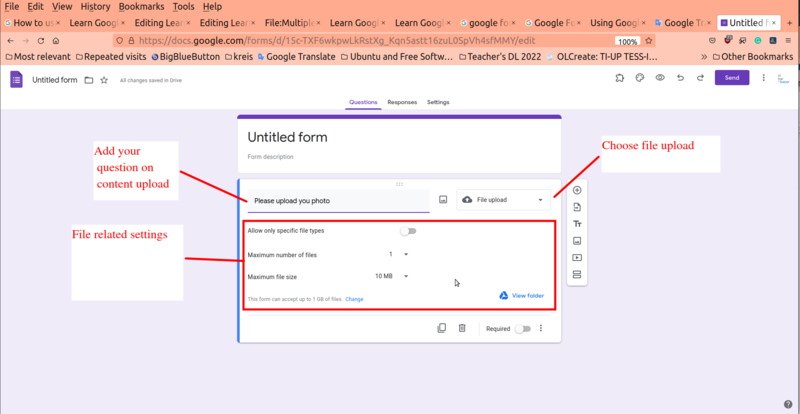Open the Tools menu
Viewport: 800px width, 414px height.
tap(184, 7)
